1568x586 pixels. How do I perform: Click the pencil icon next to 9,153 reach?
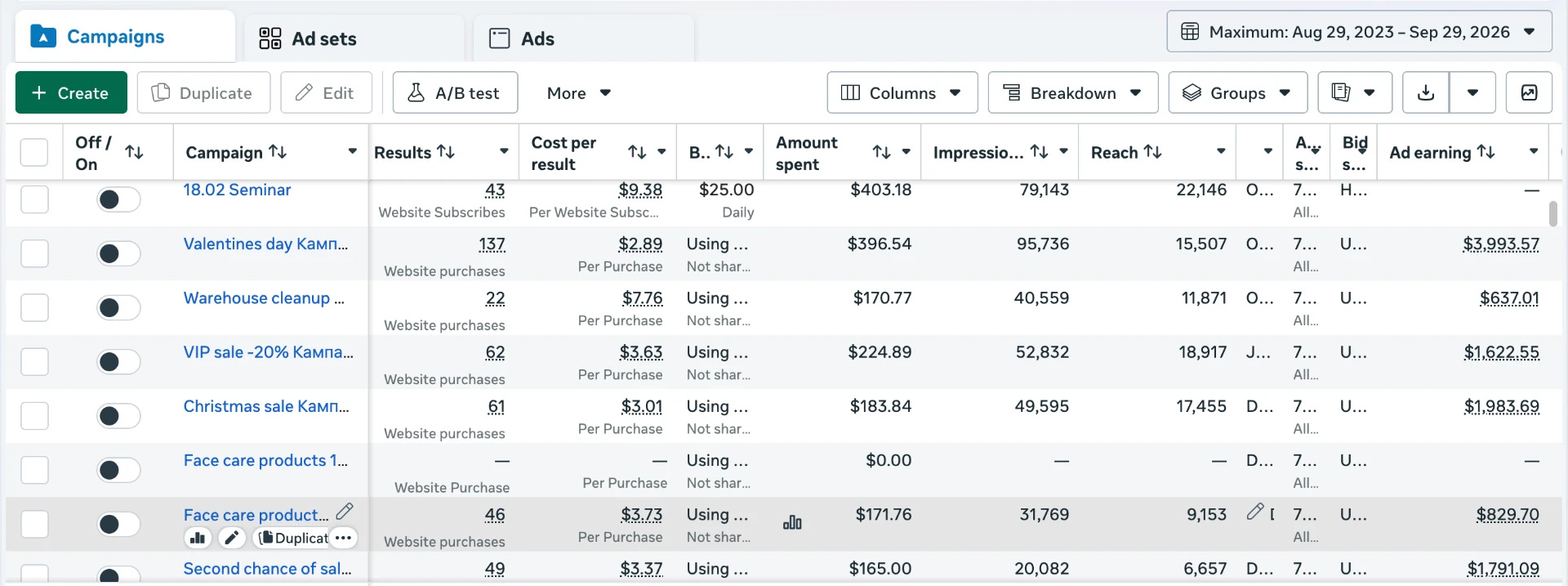1255,512
